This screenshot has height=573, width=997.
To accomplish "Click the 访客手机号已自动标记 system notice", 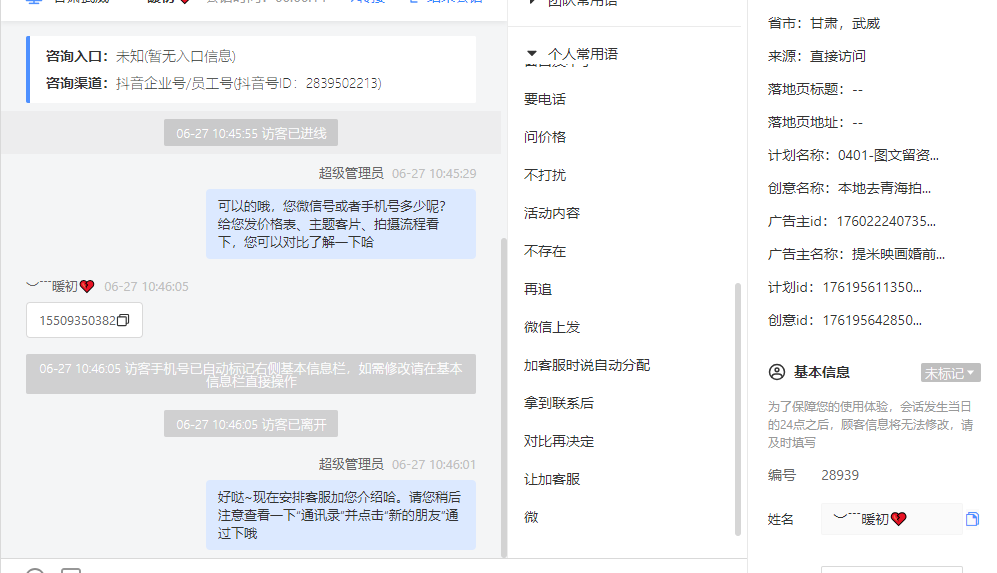I will pyautogui.click(x=251, y=374).
